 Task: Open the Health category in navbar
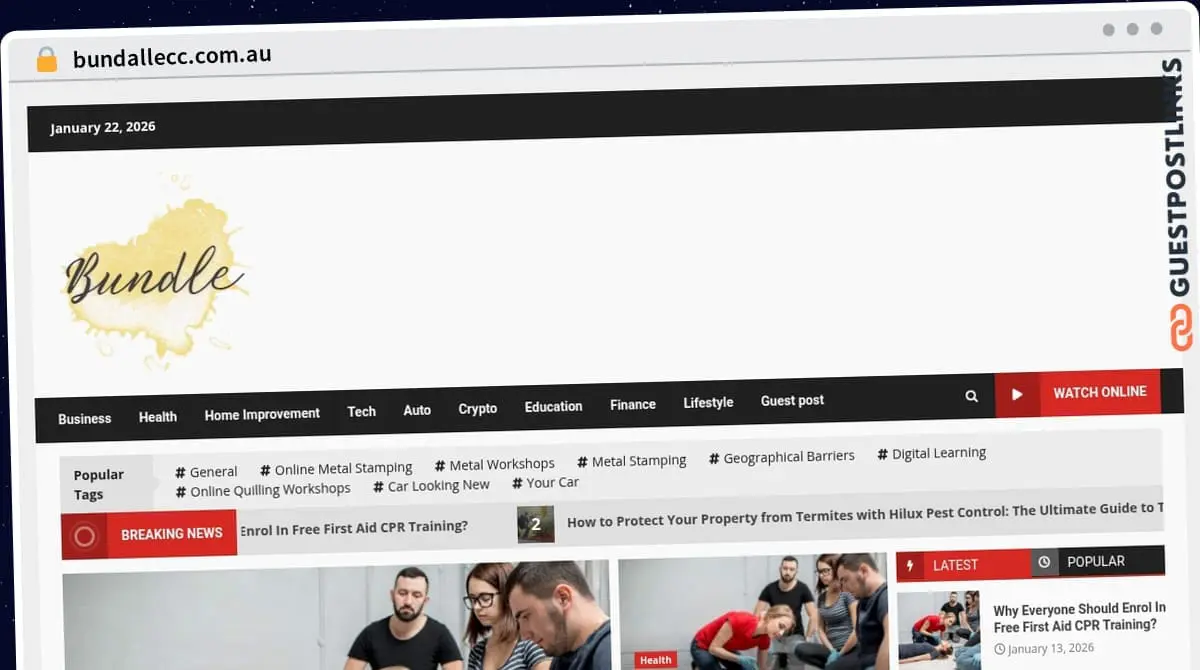click(x=158, y=417)
